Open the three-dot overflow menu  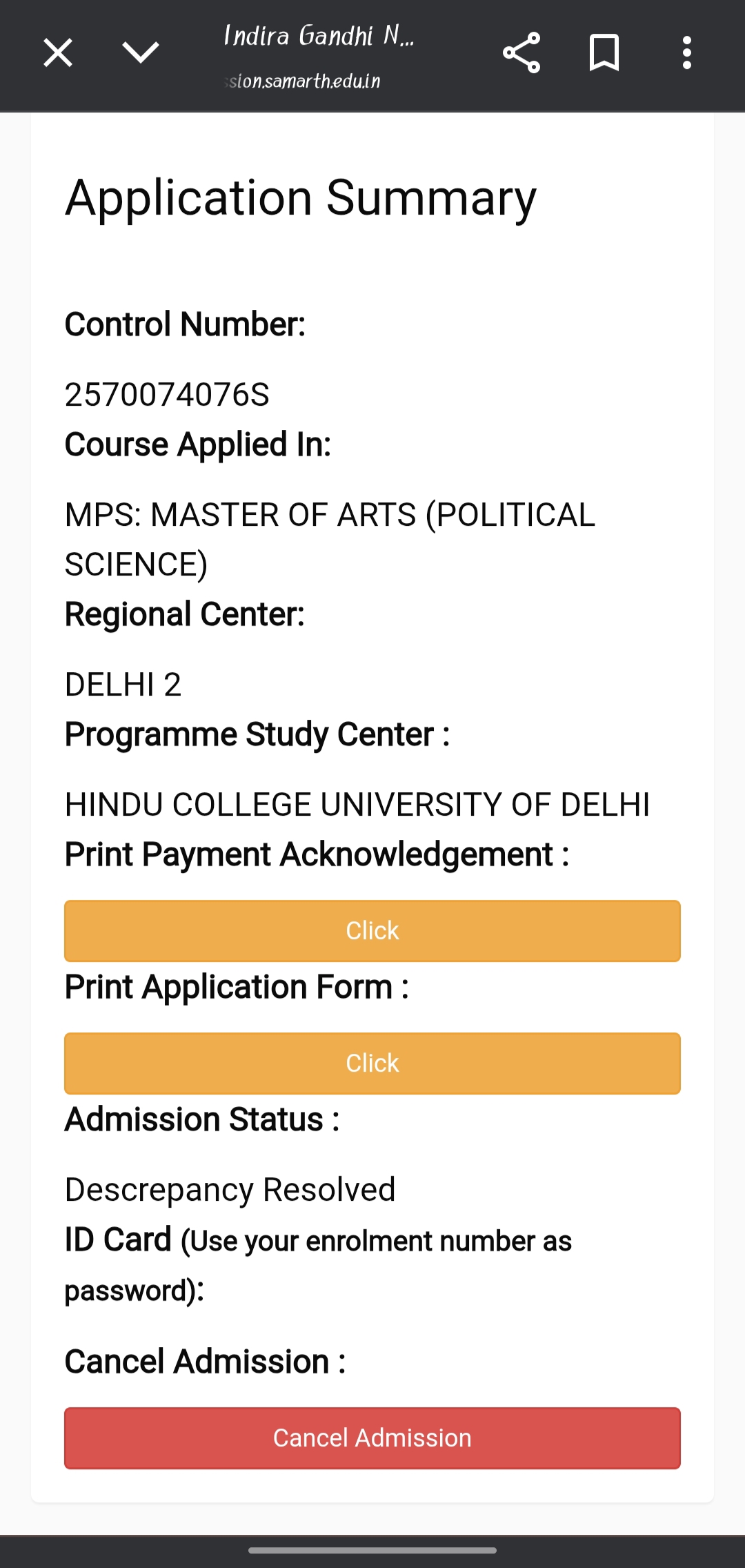pos(686,52)
